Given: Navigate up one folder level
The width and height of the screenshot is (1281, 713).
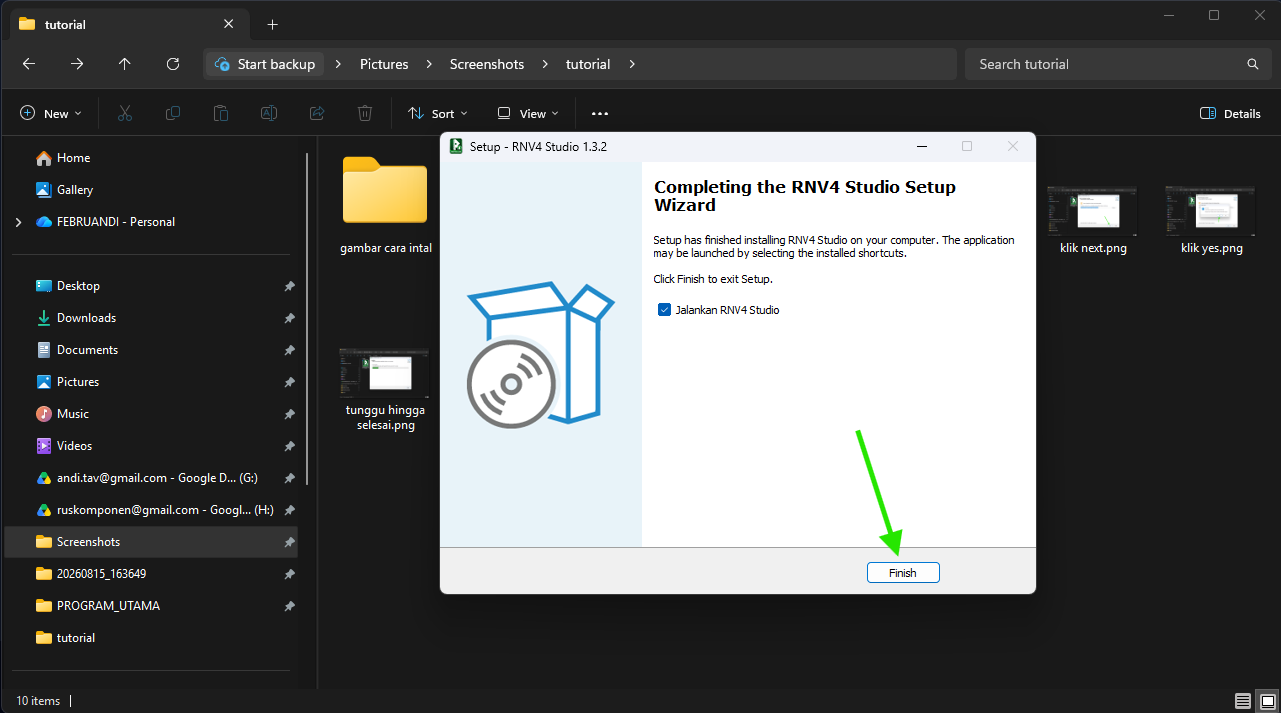Looking at the screenshot, I should 125,64.
